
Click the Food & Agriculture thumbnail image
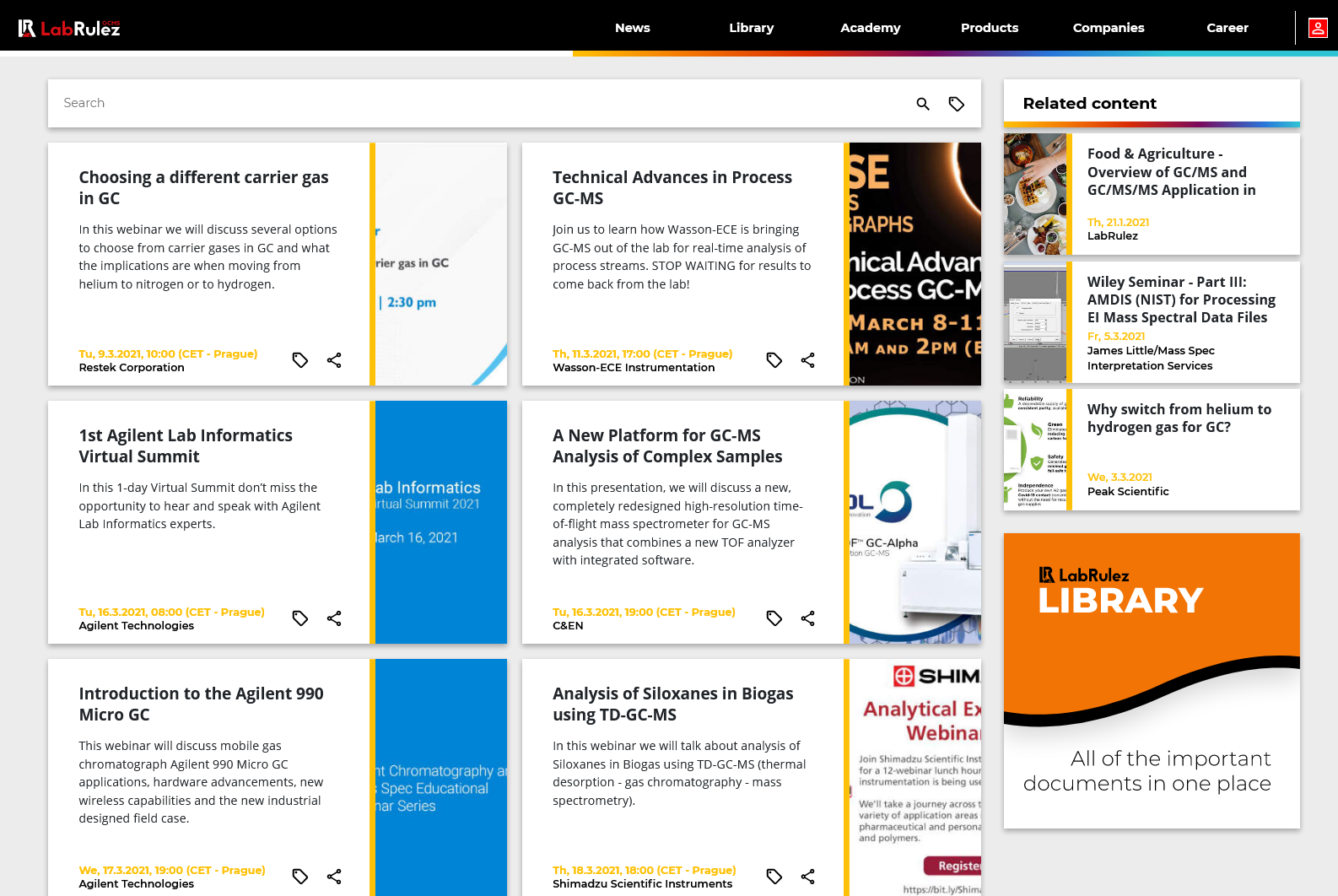tap(1035, 194)
